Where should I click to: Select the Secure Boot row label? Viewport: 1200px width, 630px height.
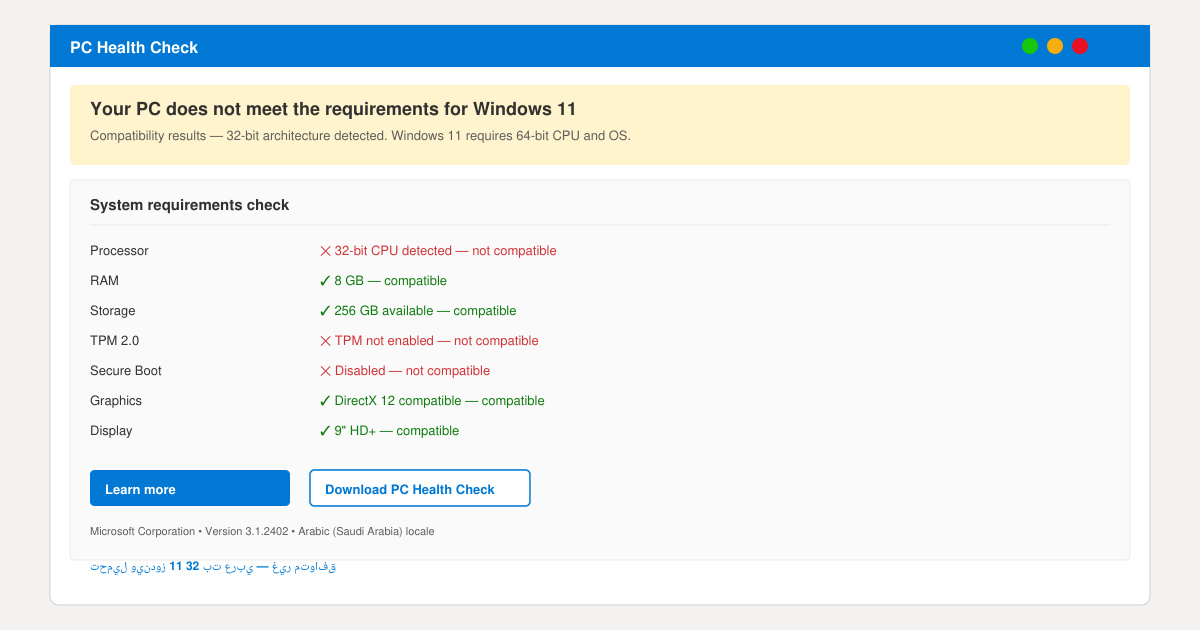(126, 371)
